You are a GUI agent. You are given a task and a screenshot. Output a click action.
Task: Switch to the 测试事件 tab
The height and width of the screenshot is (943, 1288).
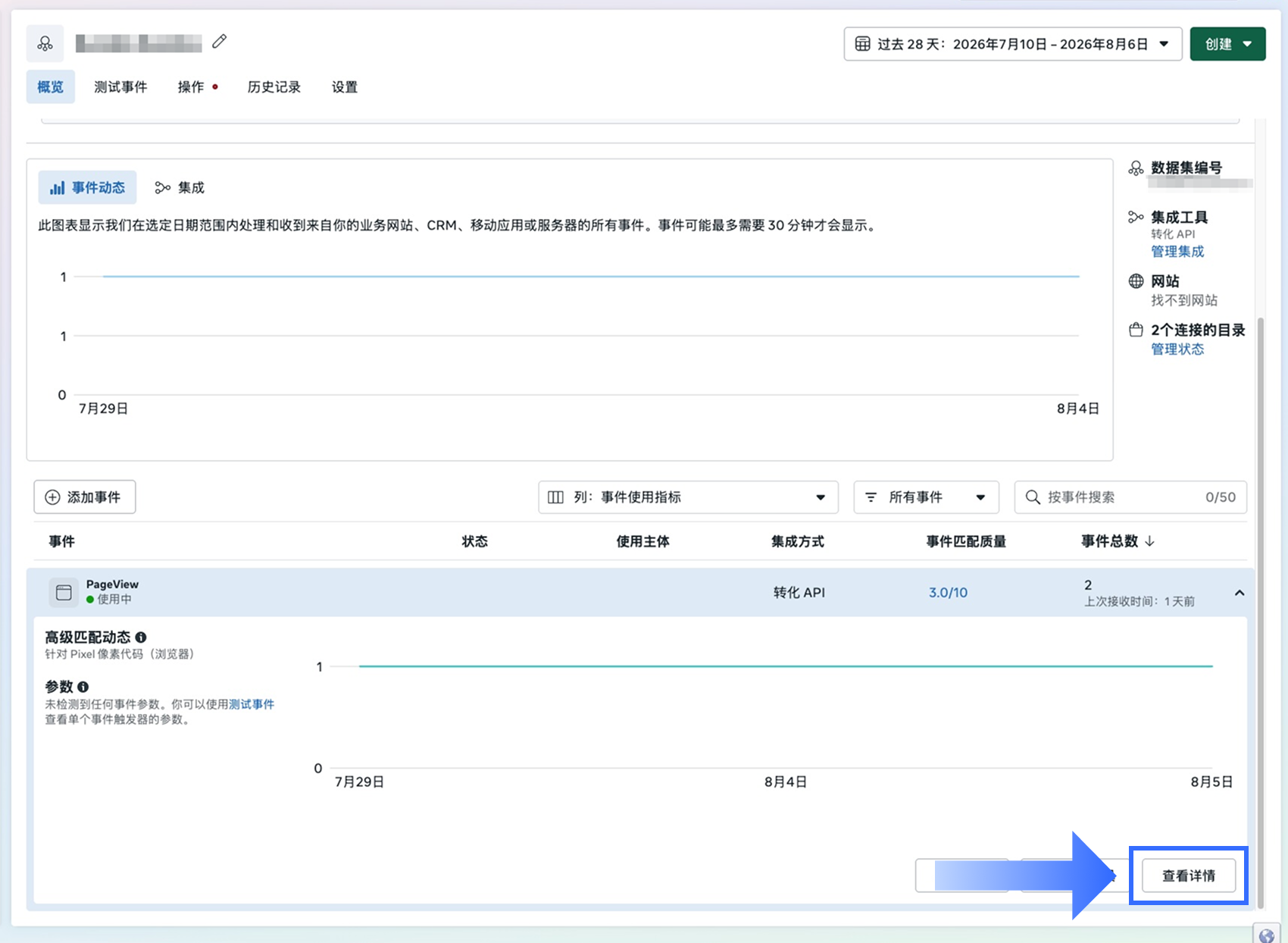(120, 86)
